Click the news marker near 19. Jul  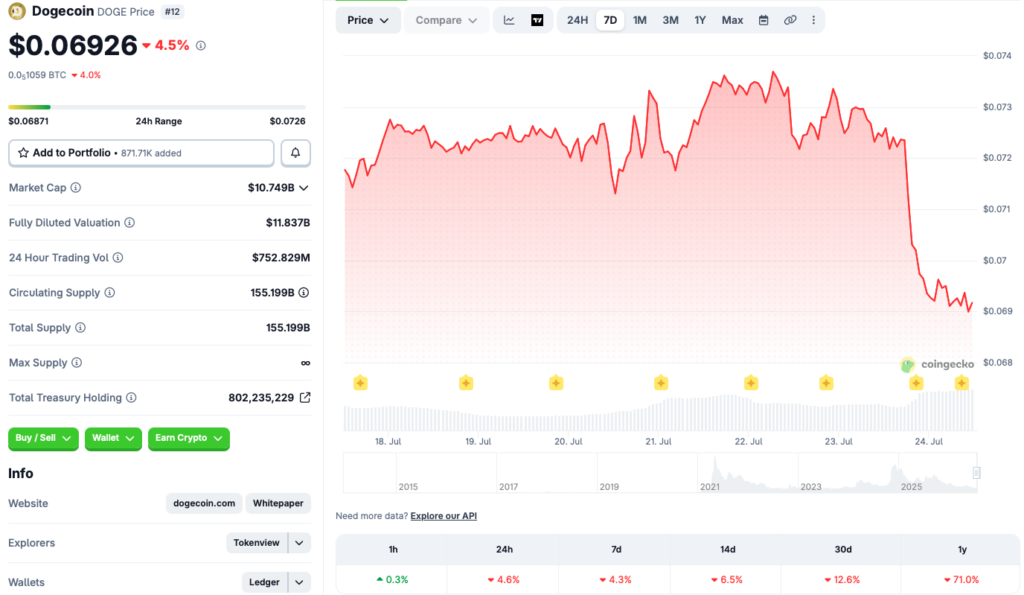466,383
